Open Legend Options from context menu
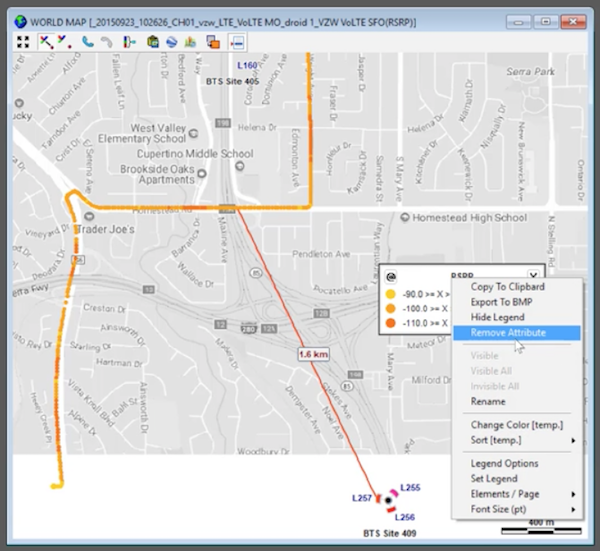600x551 pixels. [504, 463]
